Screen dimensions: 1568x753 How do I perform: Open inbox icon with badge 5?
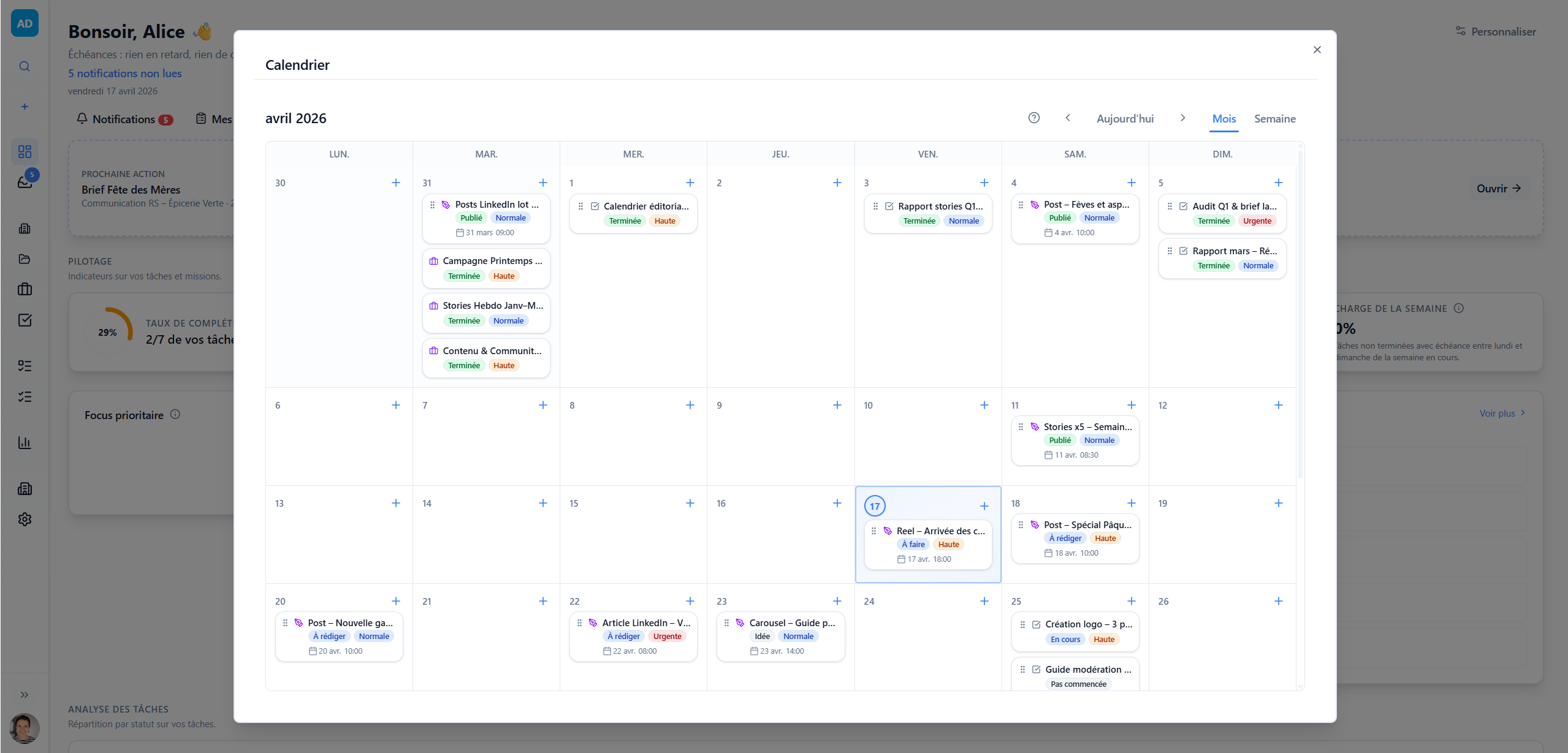click(x=25, y=181)
